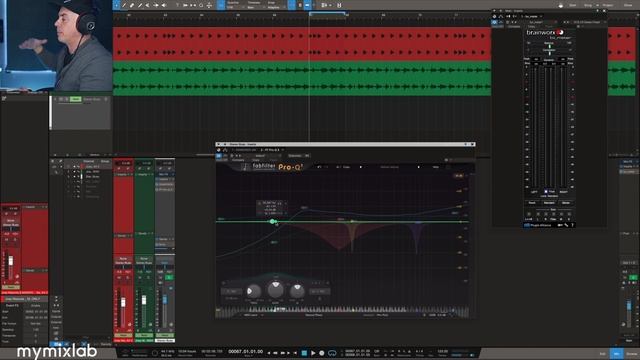Select the purple band node in Pro-Q 3
The width and height of the screenshot is (640, 360).
(x=418, y=222)
